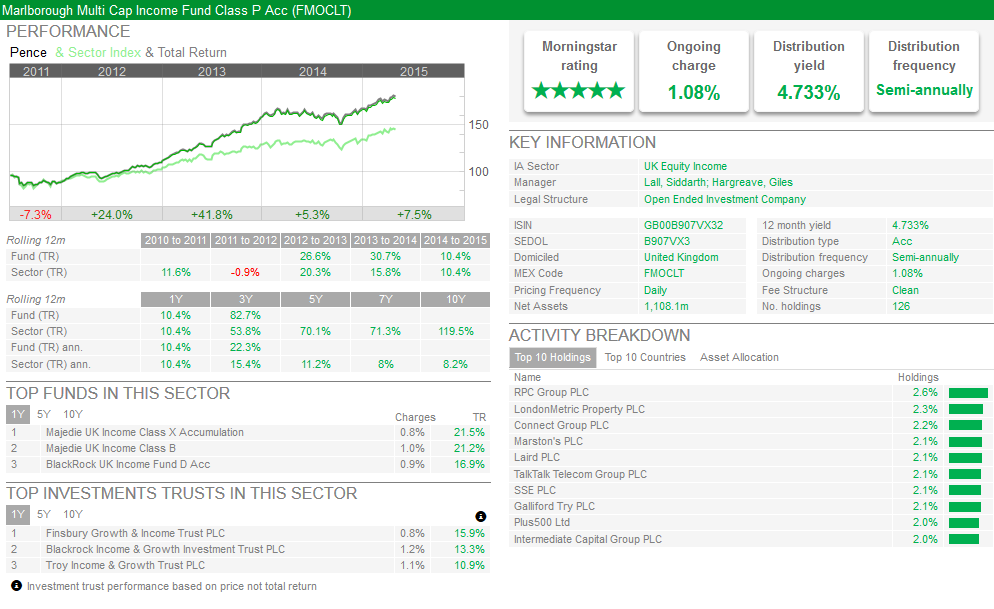The width and height of the screenshot is (994, 609).
Task: Open Troy Income & Growth Trust PLC
Action: click(126, 565)
